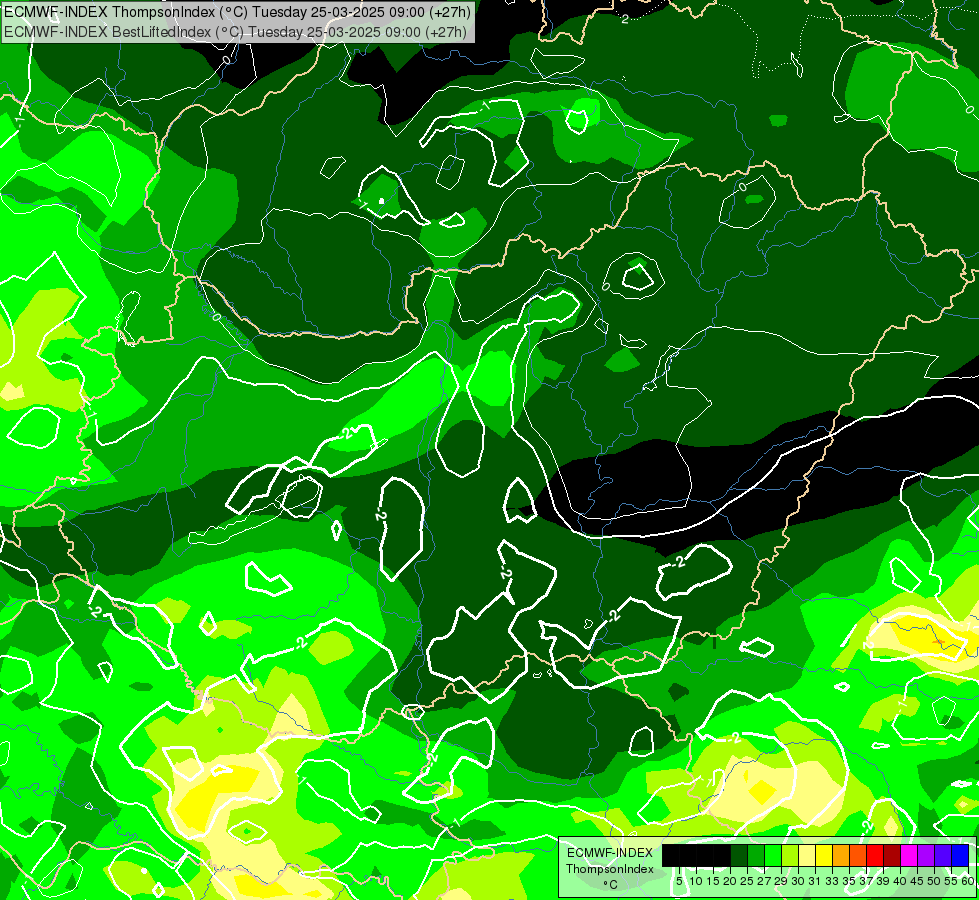Click the legend scale value 31

(x=815, y=881)
